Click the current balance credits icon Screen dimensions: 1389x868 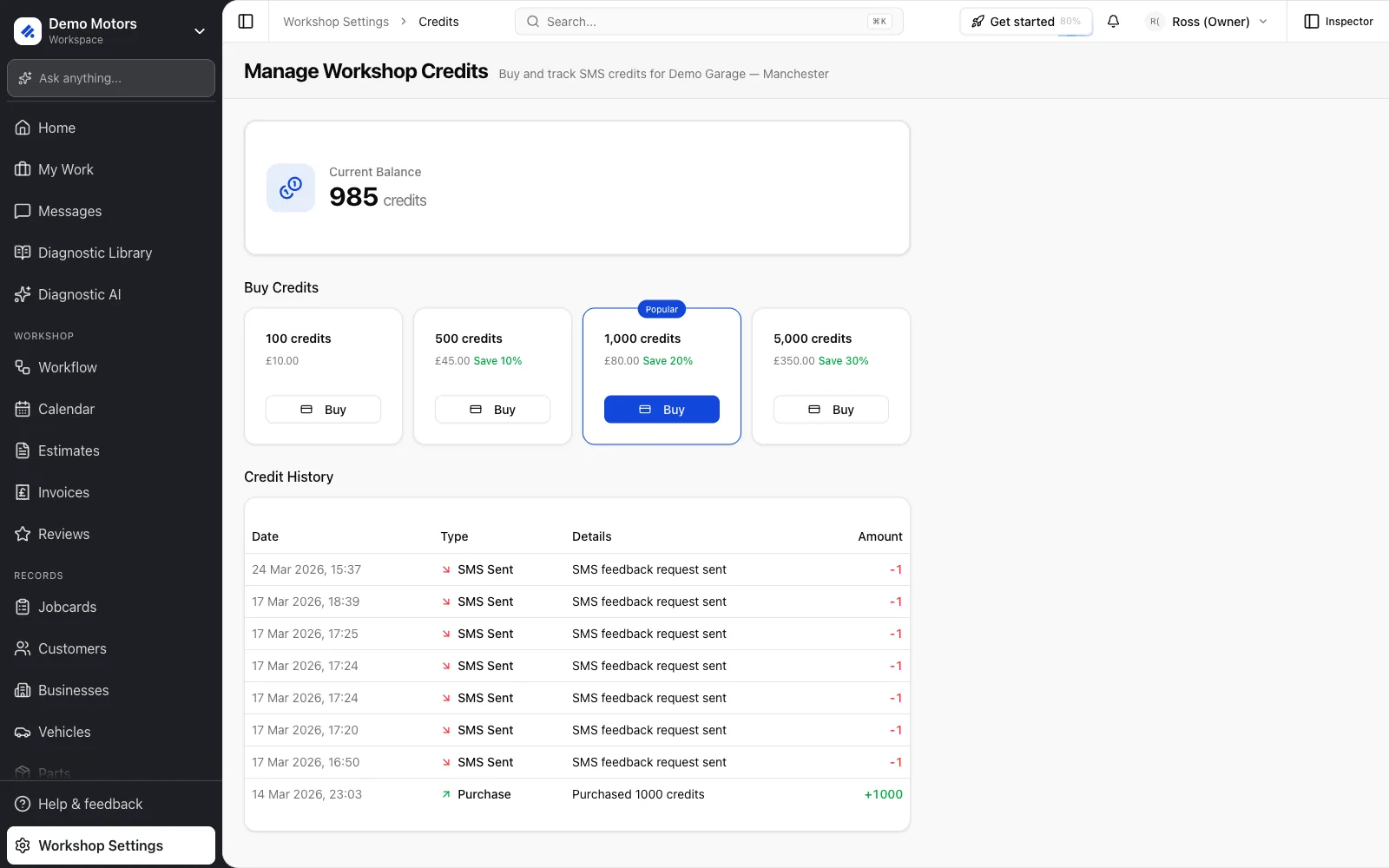(291, 187)
